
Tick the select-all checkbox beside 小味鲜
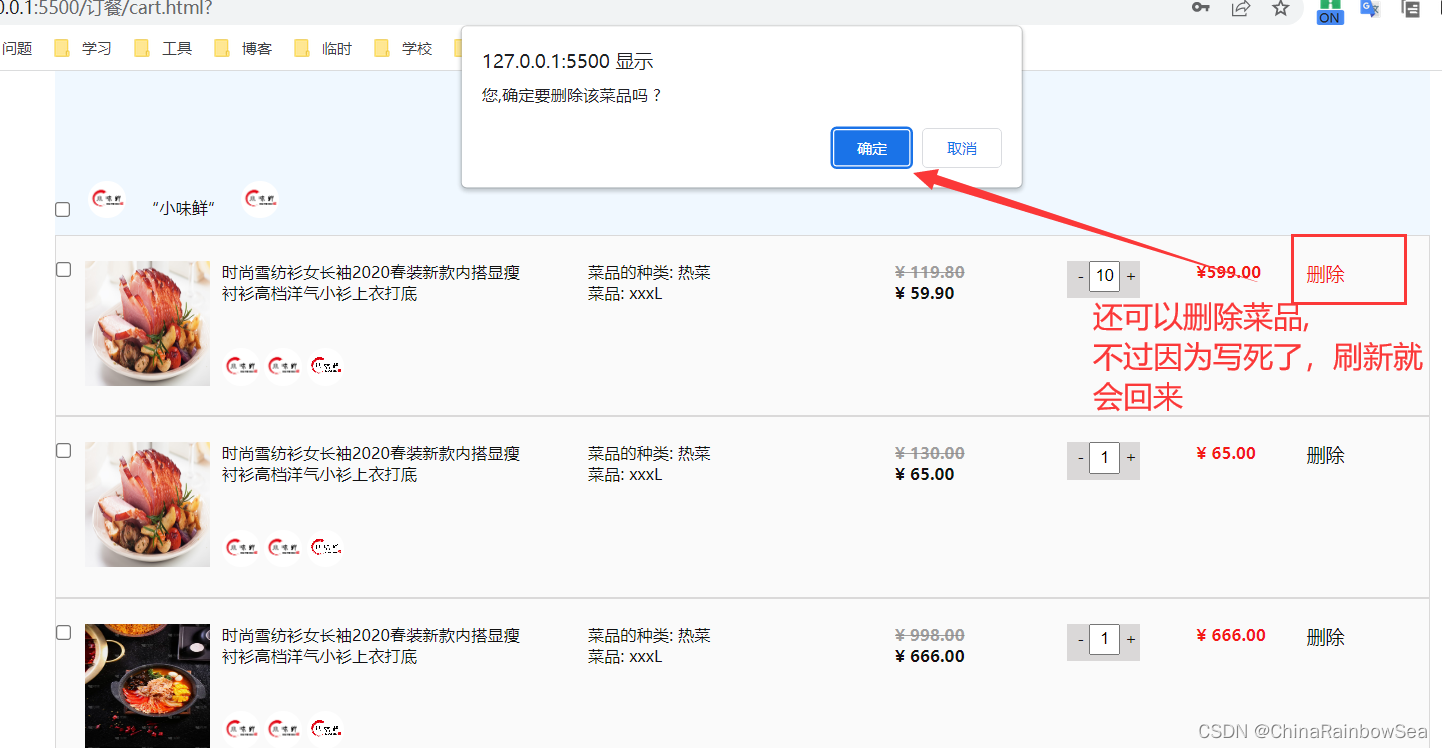click(63, 209)
